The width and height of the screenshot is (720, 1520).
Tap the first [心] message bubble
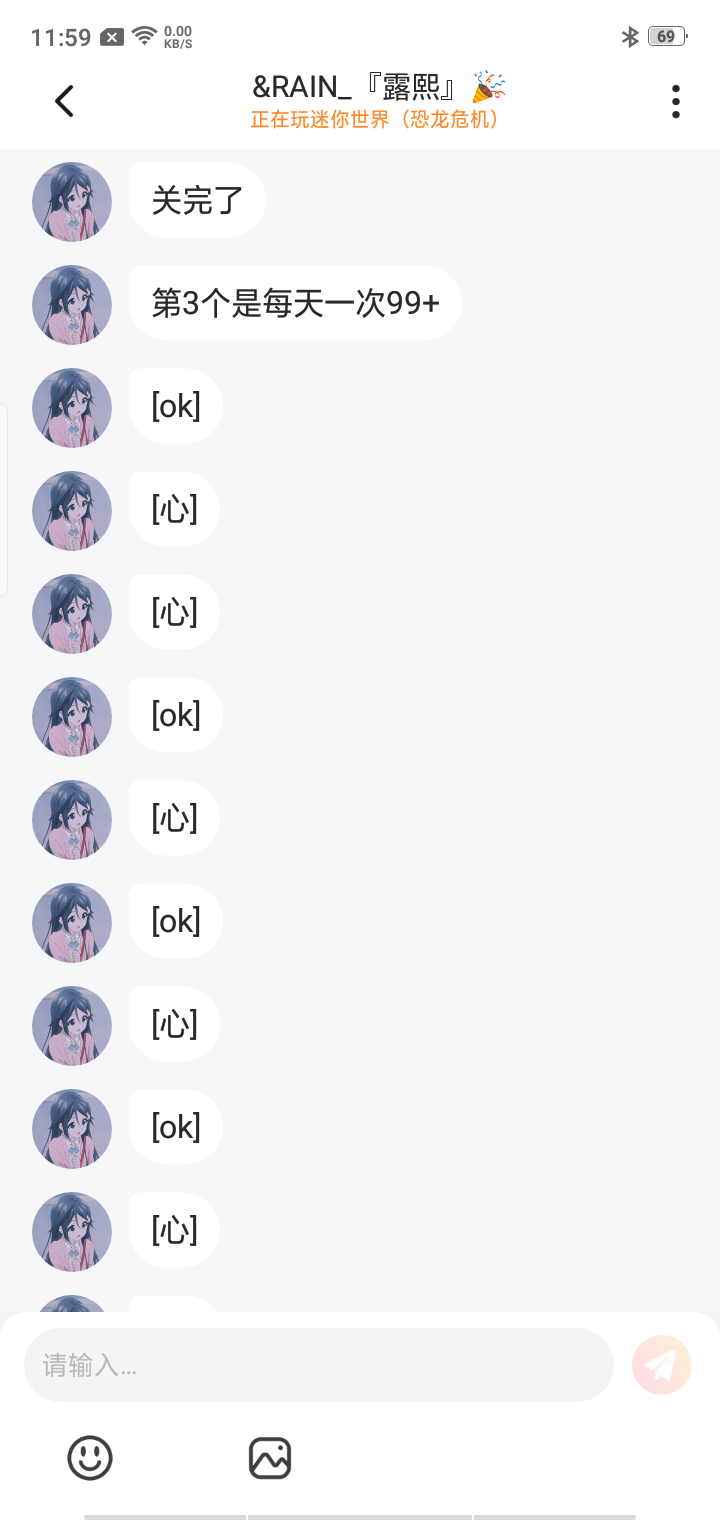tap(175, 509)
